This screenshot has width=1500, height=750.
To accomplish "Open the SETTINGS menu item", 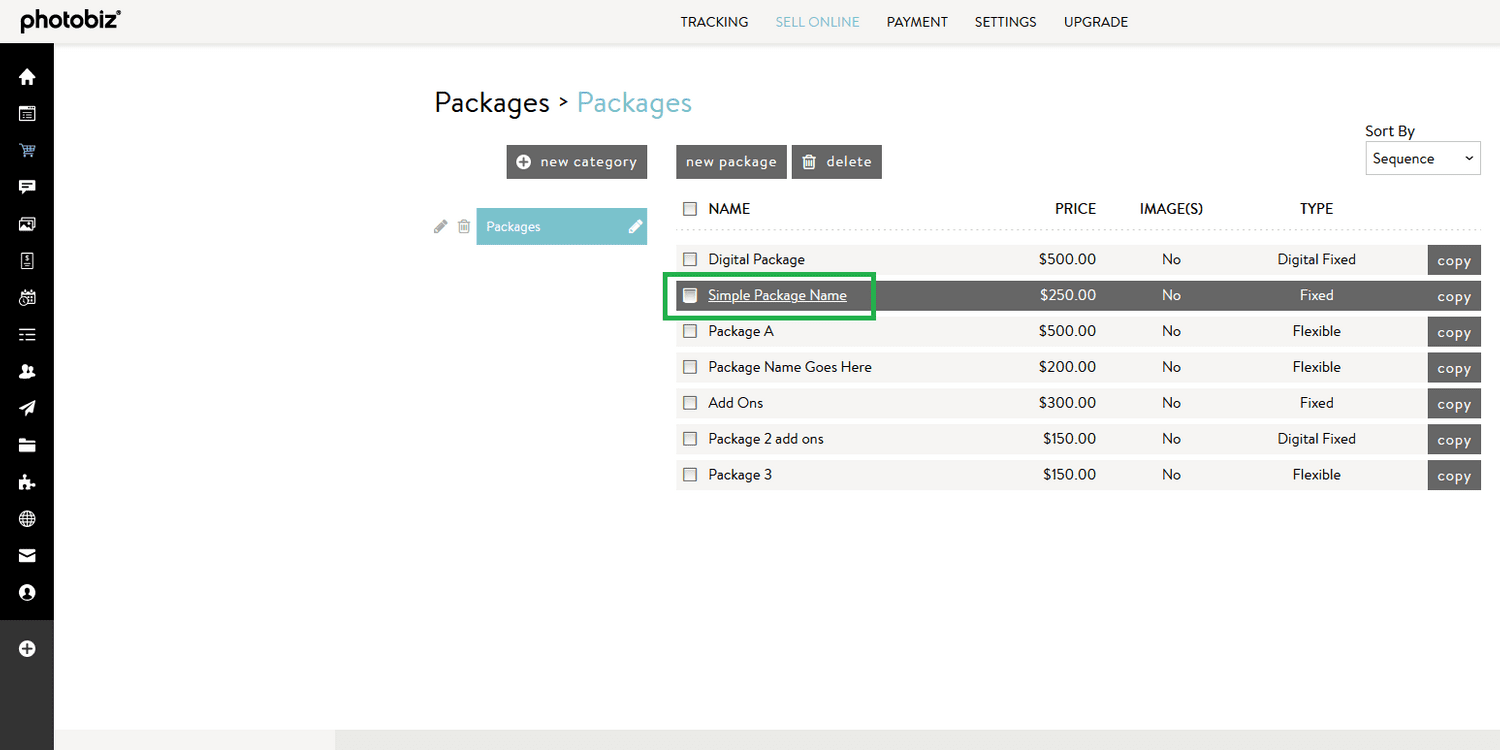I will (1005, 21).
